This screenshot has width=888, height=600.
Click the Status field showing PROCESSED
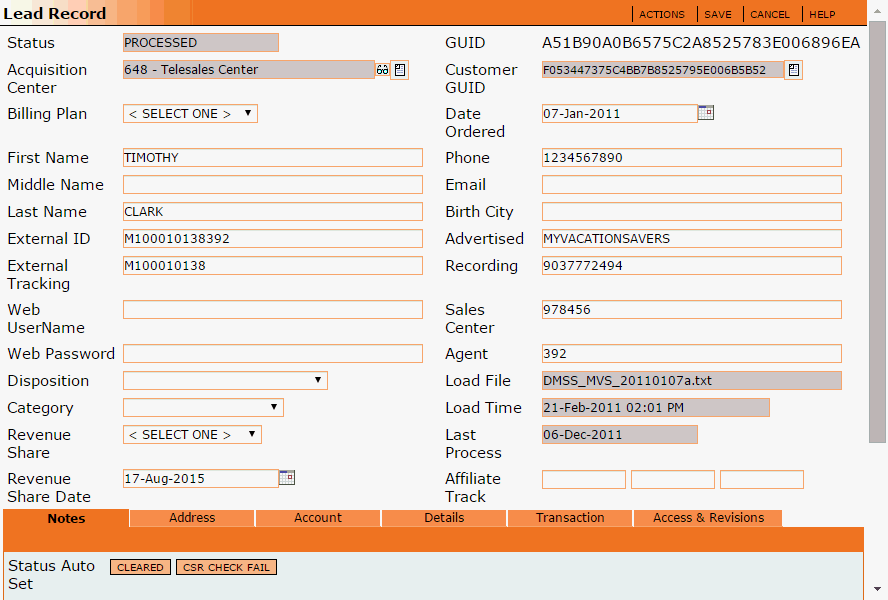point(200,42)
